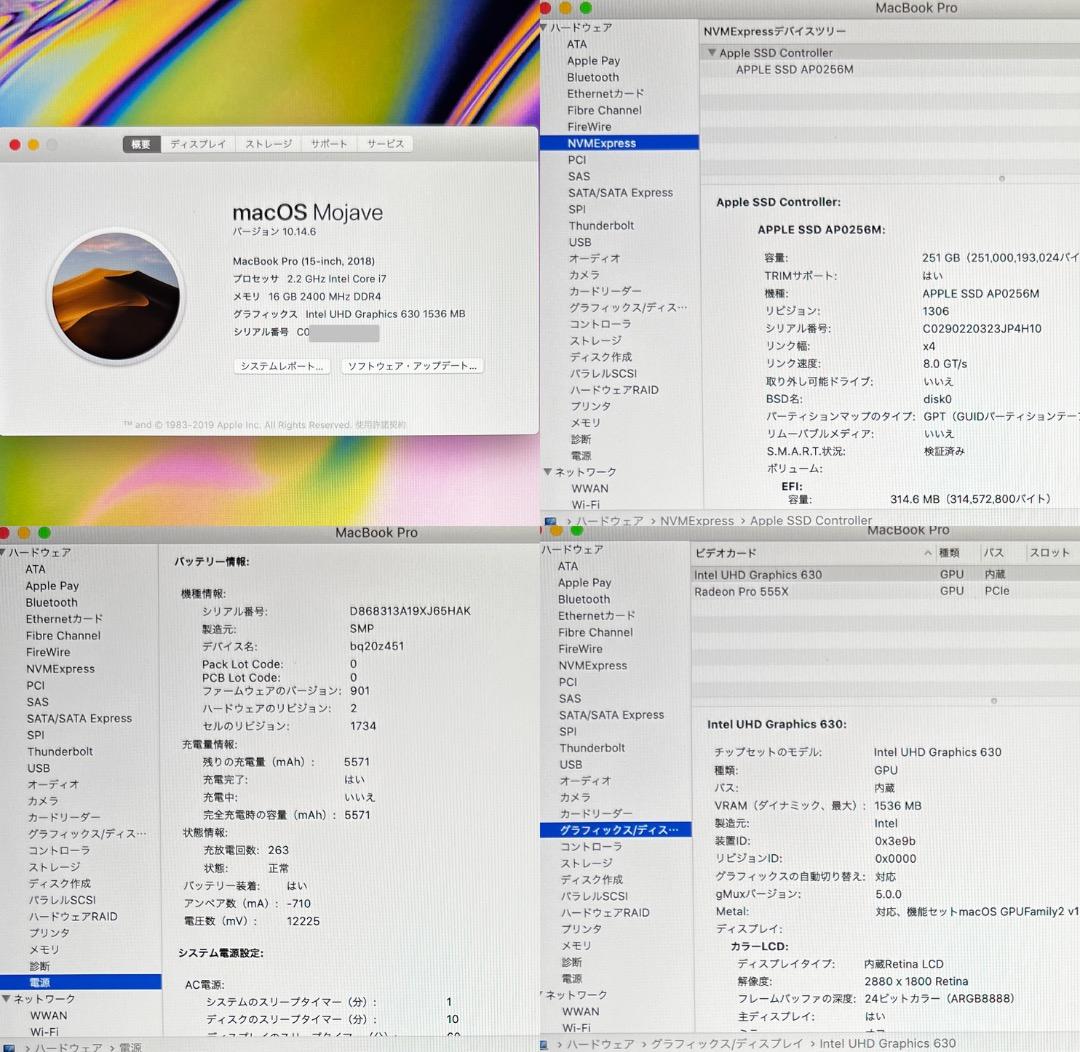Collapse ハードウェア in the NVMExpress window
1080x1052 pixels.
coord(543,28)
